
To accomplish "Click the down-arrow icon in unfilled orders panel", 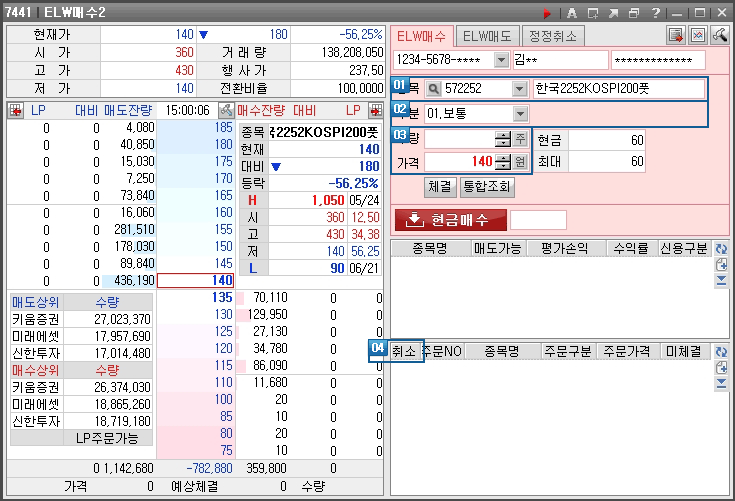I will coord(721,384).
